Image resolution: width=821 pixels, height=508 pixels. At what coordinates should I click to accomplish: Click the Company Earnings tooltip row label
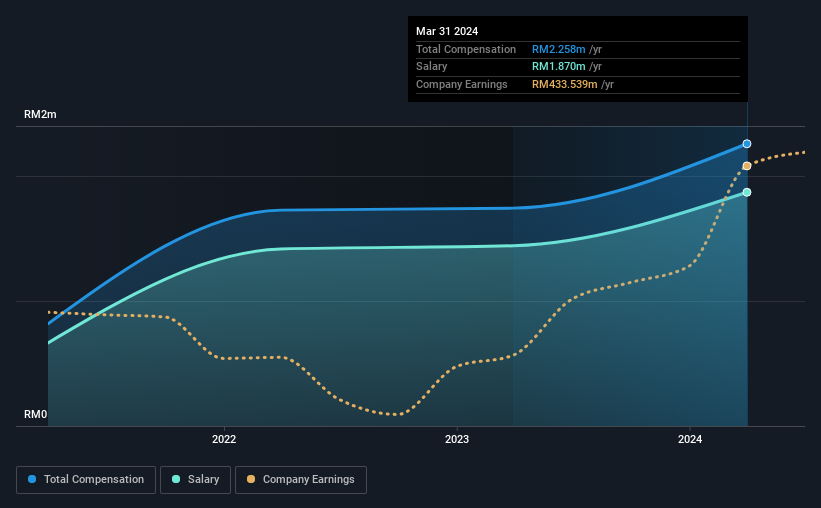pos(462,84)
